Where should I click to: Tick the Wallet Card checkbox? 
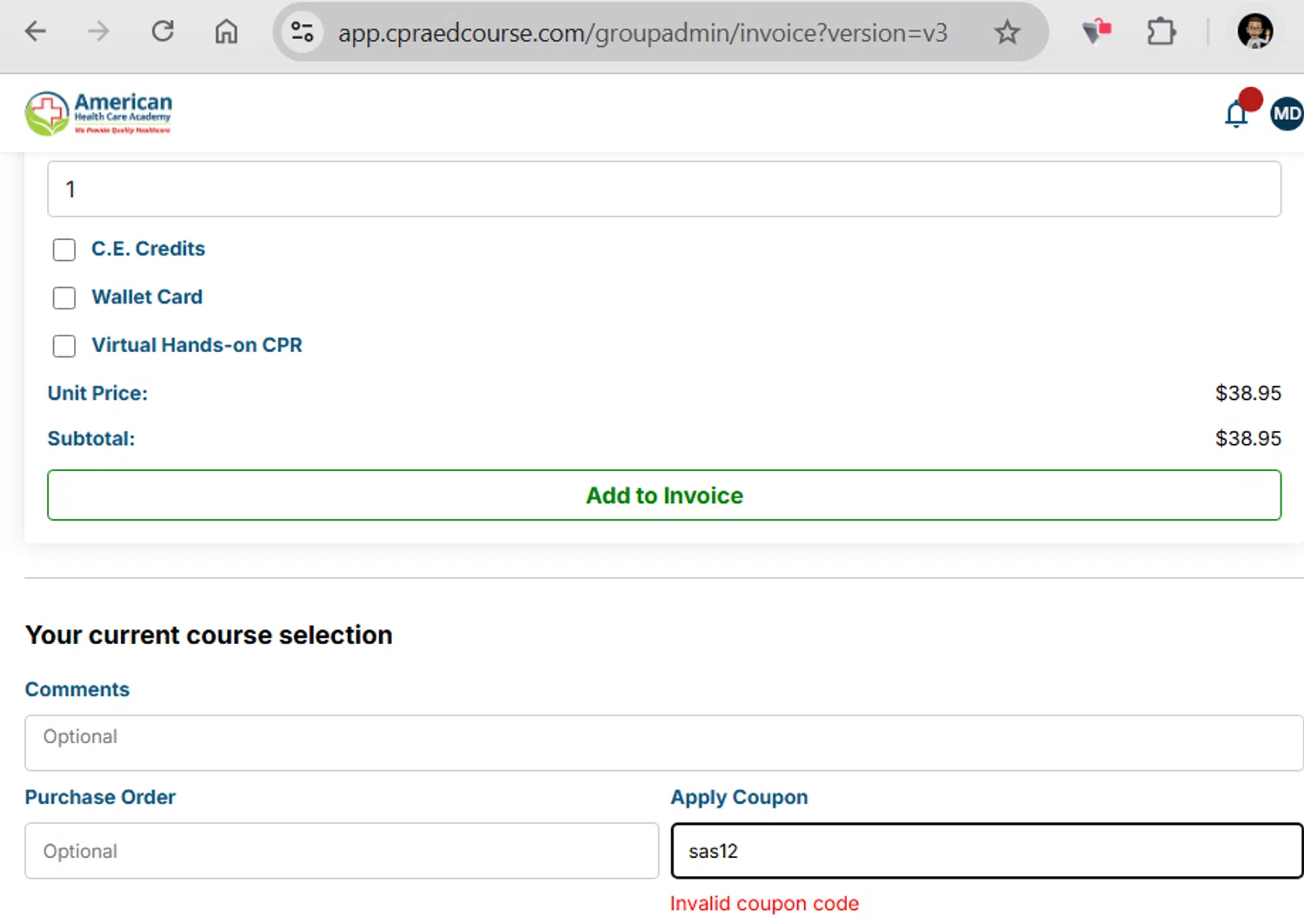tap(64, 298)
